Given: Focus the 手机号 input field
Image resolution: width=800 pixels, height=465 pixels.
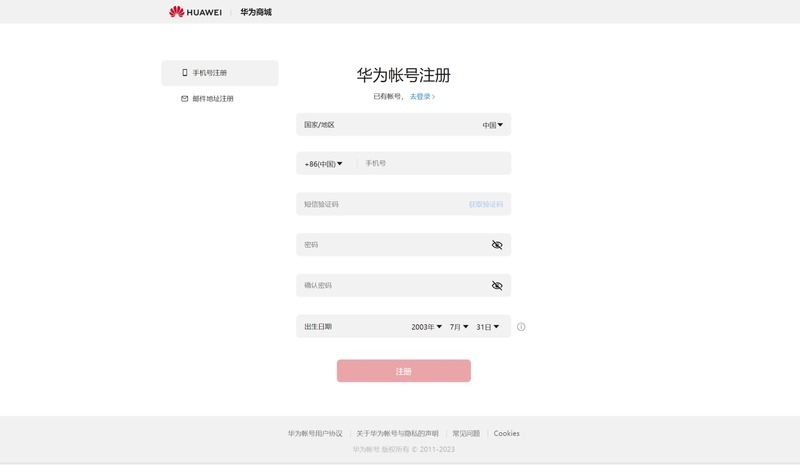Looking at the screenshot, I should [x=434, y=163].
